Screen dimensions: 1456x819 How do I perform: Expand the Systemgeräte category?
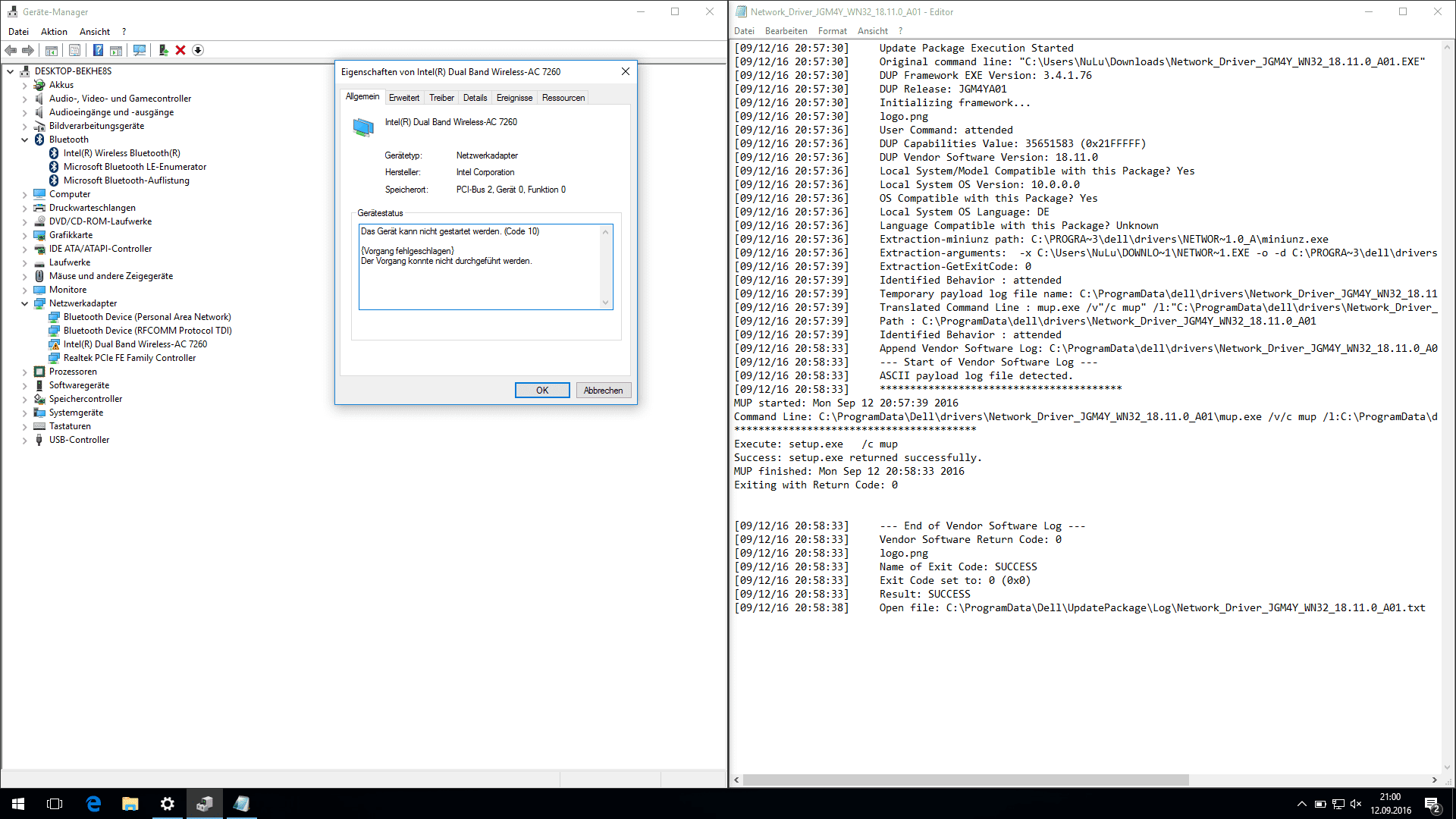pos(24,413)
